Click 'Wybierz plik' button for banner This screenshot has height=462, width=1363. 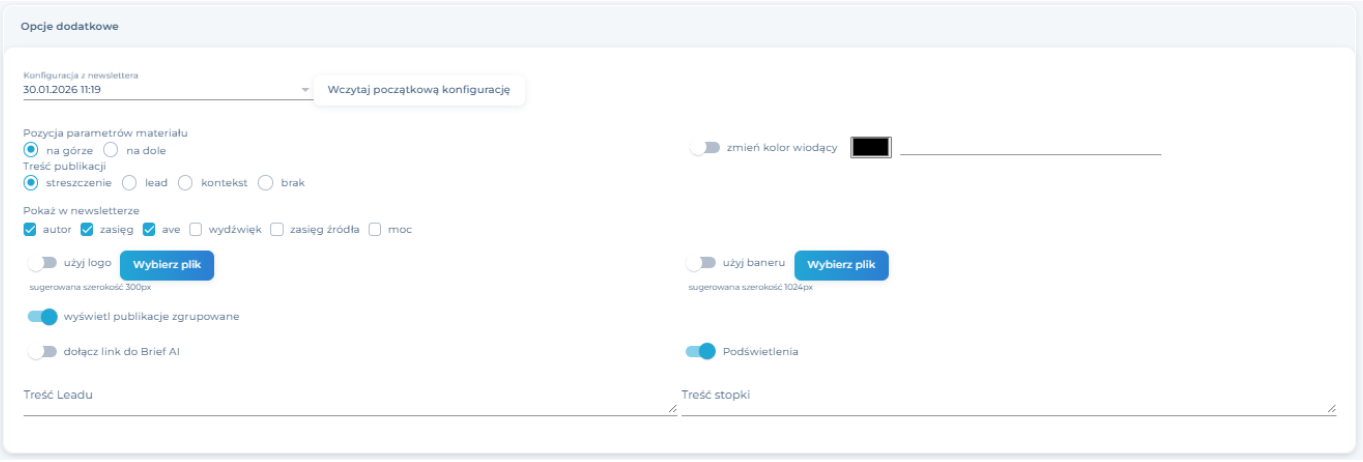pyautogui.click(x=841, y=265)
